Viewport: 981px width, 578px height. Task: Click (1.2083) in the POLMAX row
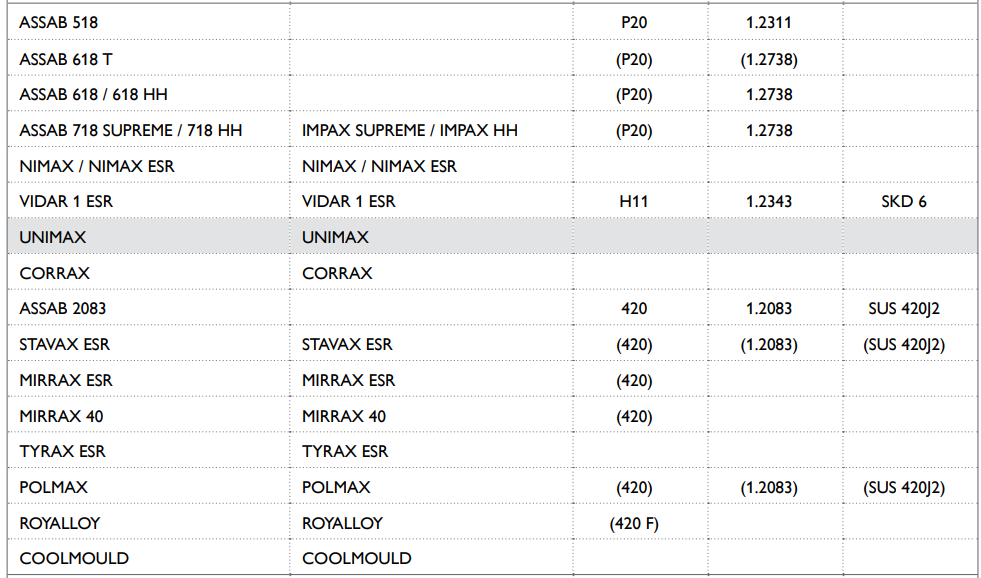pyautogui.click(x=768, y=488)
